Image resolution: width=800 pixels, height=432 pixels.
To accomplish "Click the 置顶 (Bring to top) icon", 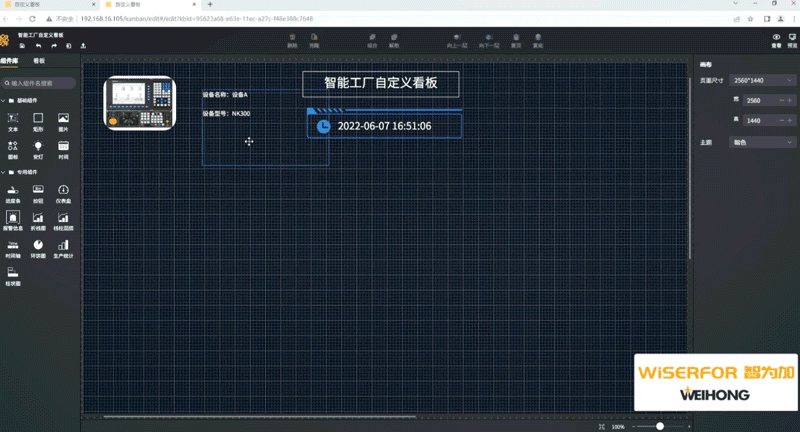I will point(516,41).
